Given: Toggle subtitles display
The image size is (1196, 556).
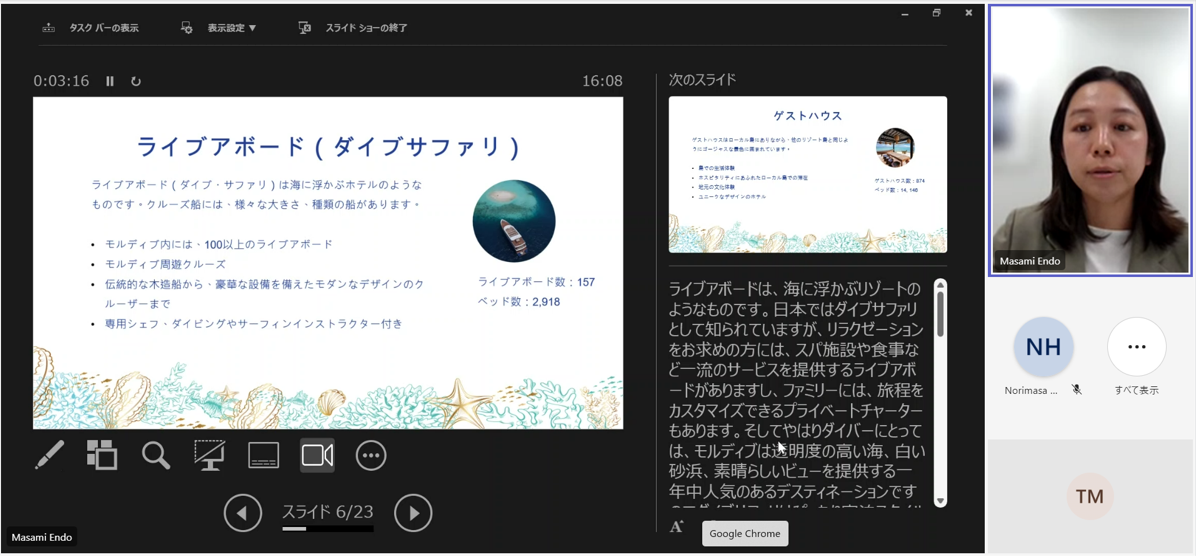Looking at the screenshot, I should tap(263, 455).
